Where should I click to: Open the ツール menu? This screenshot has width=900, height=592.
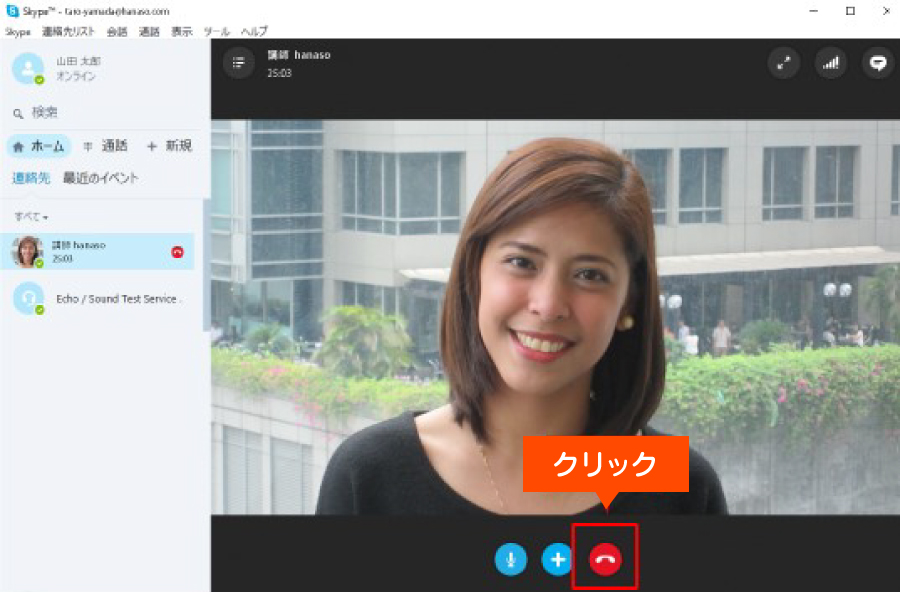pyautogui.click(x=216, y=32)
